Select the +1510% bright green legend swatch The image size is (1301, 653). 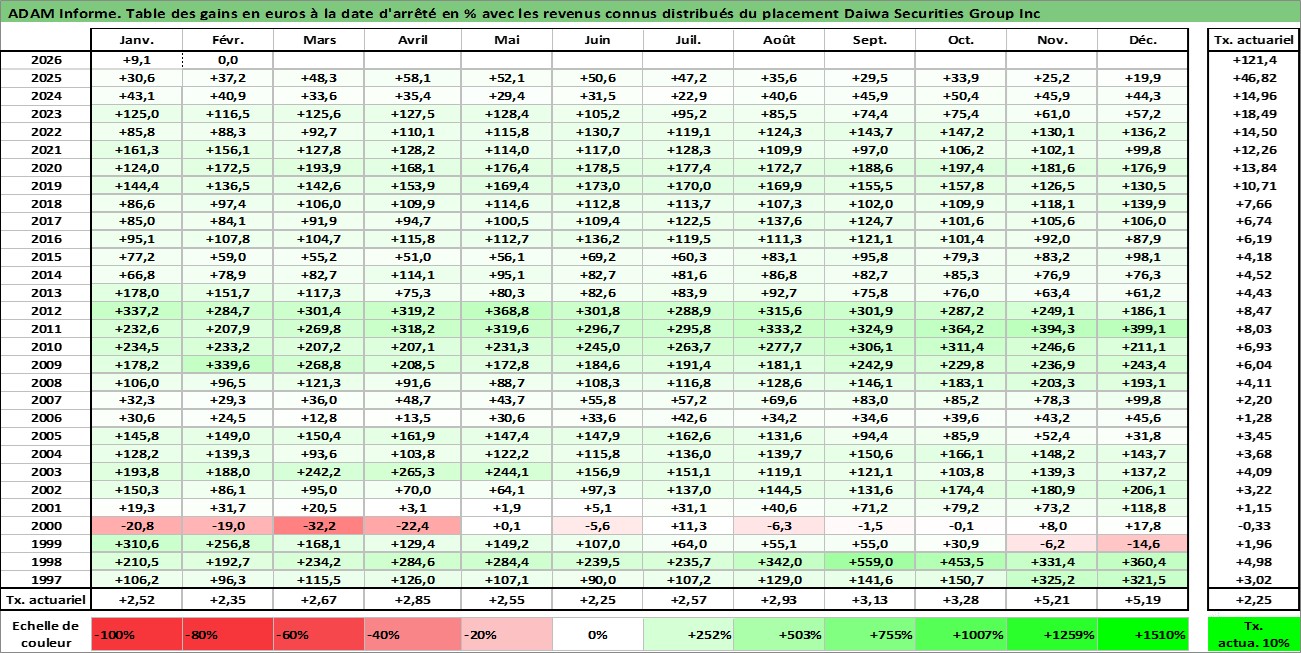pyautogui.click(x=1143, y=634)
